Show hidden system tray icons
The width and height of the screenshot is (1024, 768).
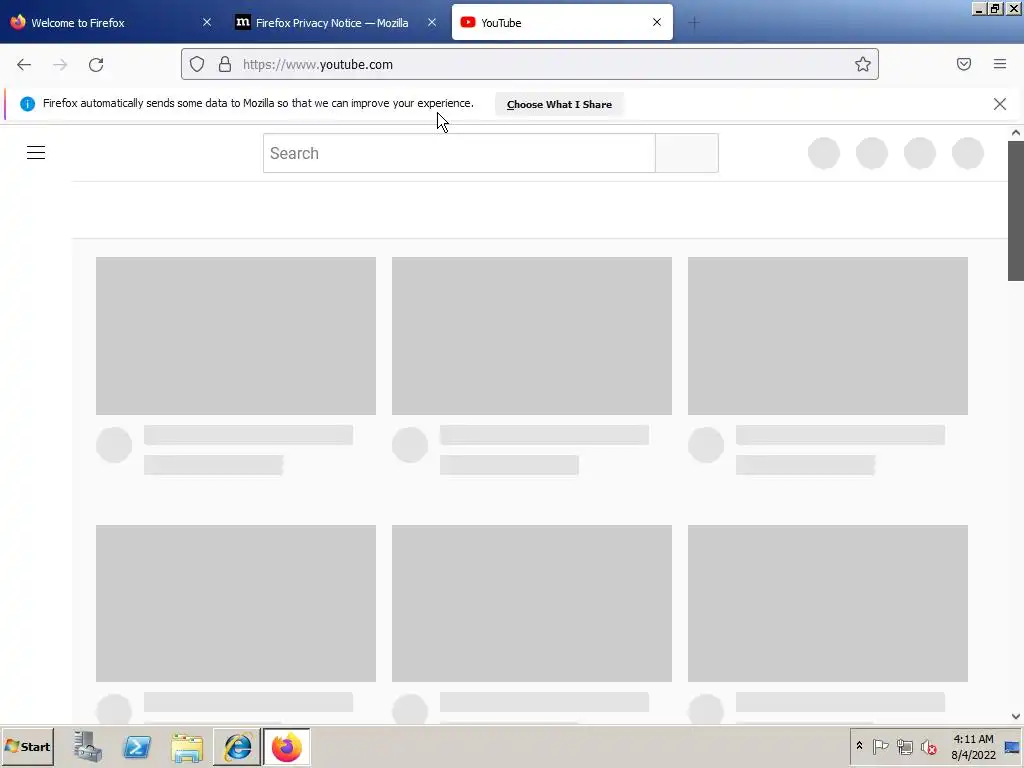point(859,746)
